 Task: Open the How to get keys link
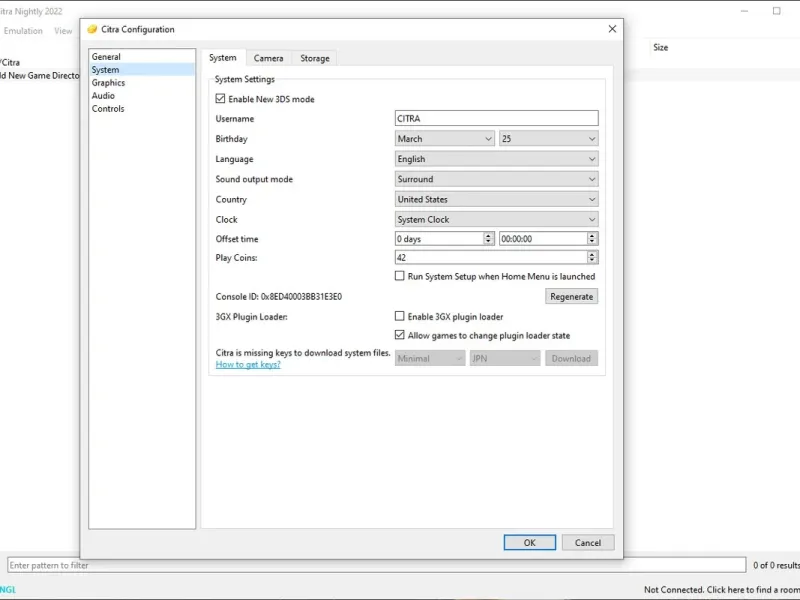click(248, 364)
